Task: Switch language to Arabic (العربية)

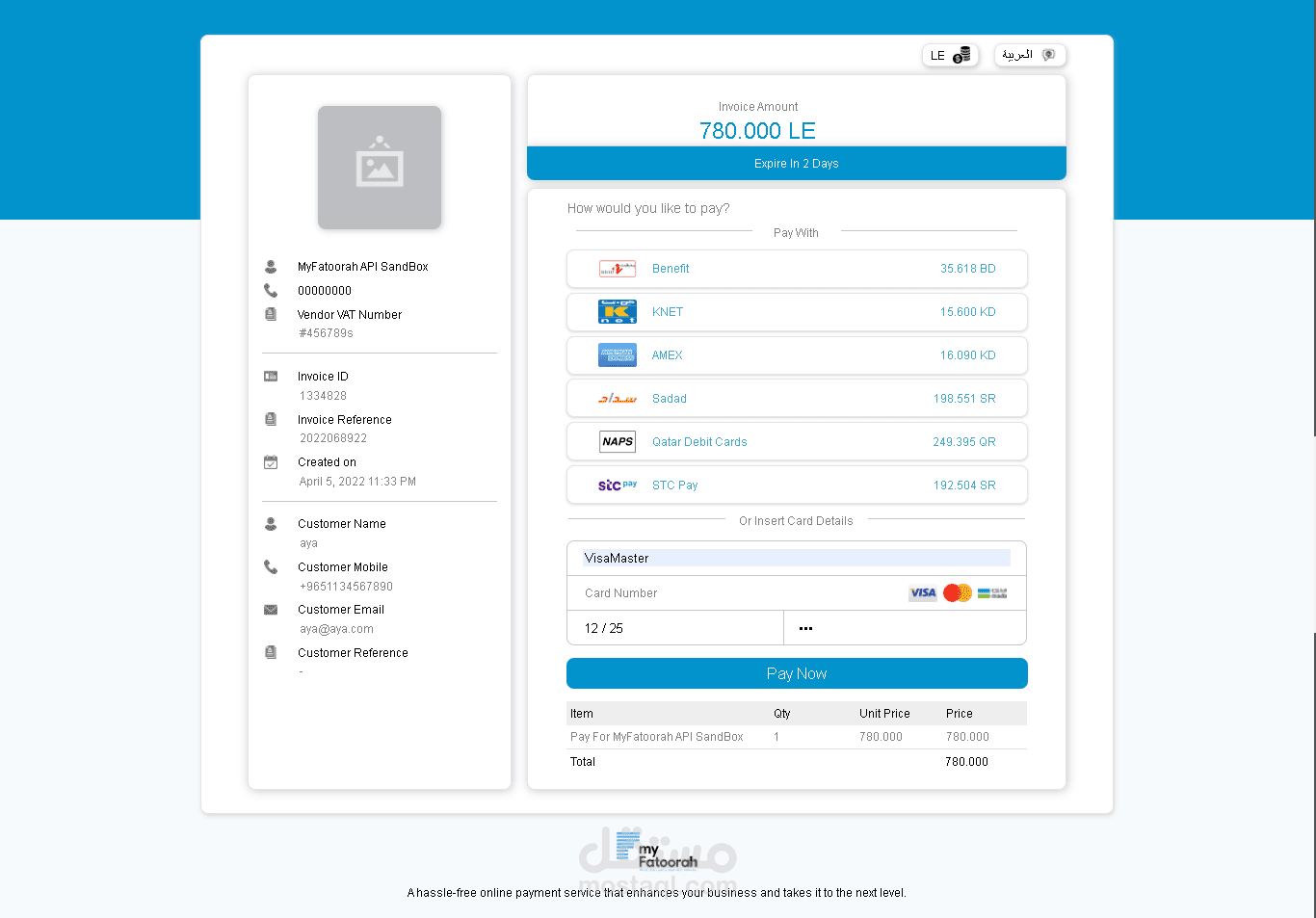Action: (x=1030, y=55)
